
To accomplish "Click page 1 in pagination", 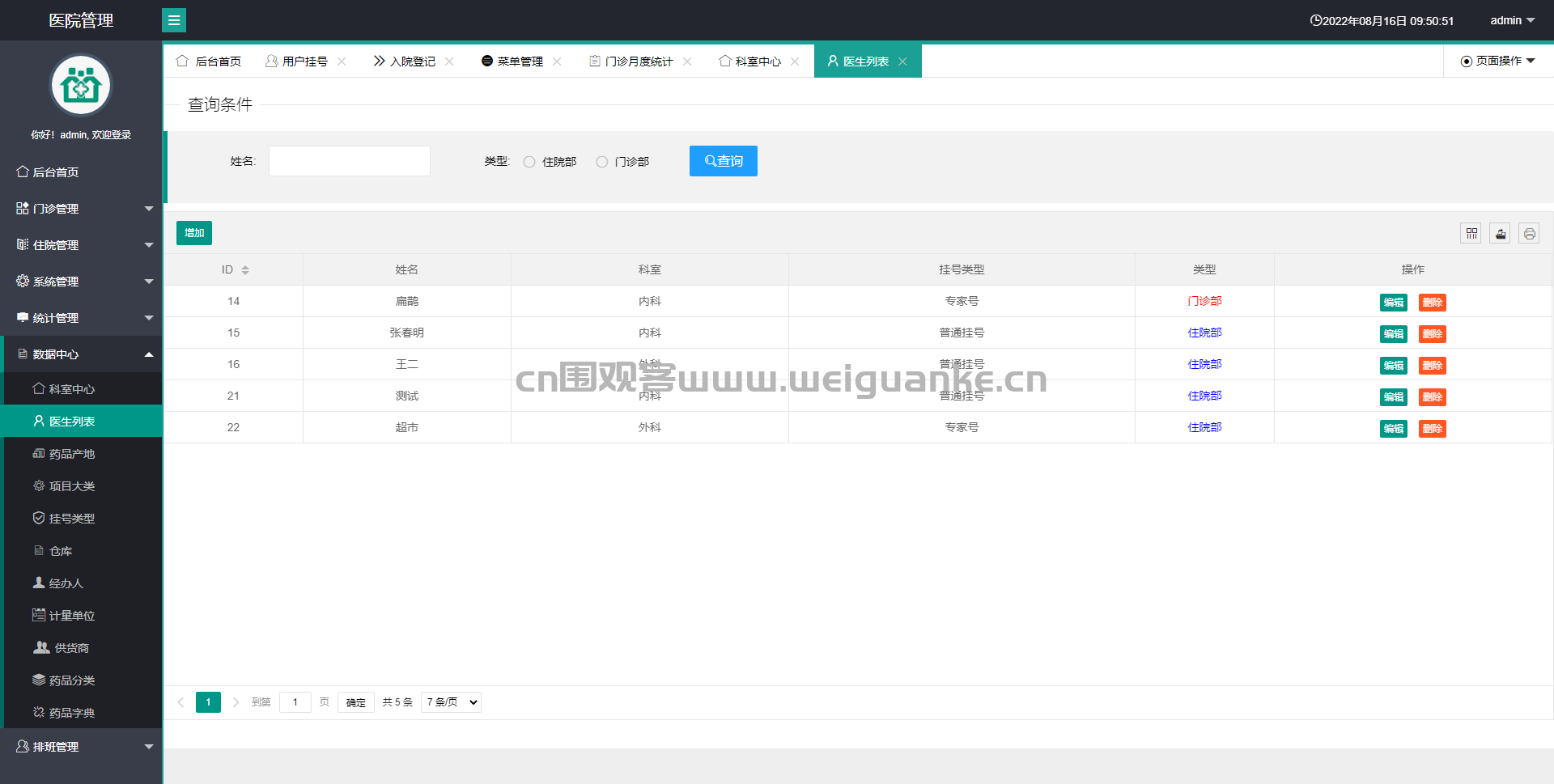I will point(208,702).
